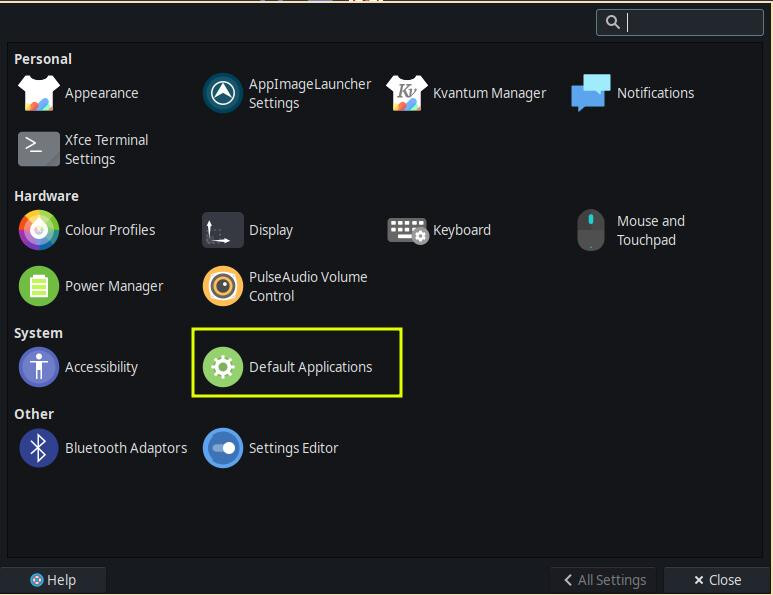Click the All Settings back button

coord(604,580)
